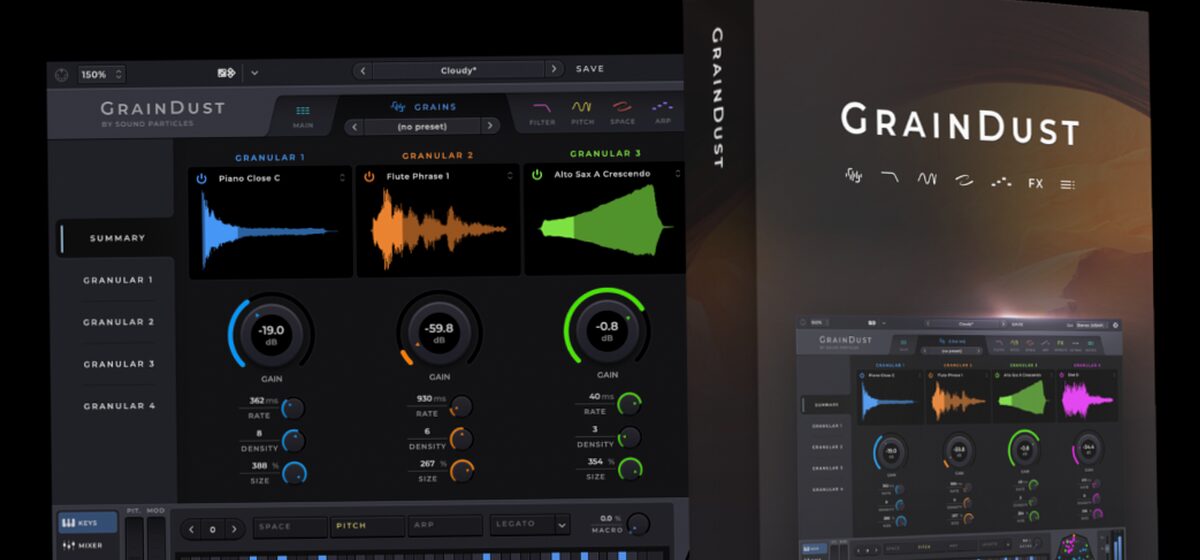Toggle Granular 2 power button
The height and width of the screenshot is (560, 1200).
click(x=369, y=176)
